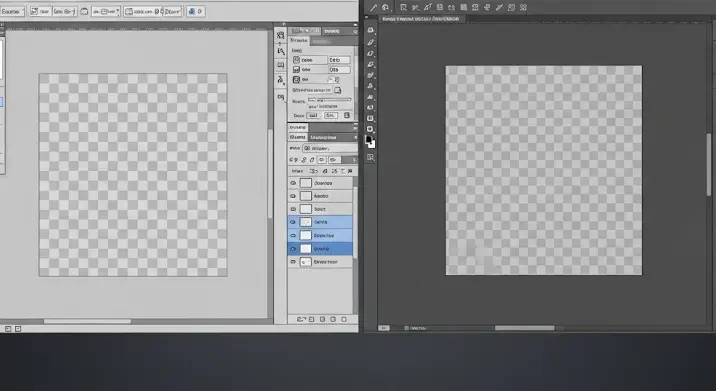Click the first diagonal pen icon in the dark window's top toolbar
Screen dimensions: 716x391
(373, 7)
